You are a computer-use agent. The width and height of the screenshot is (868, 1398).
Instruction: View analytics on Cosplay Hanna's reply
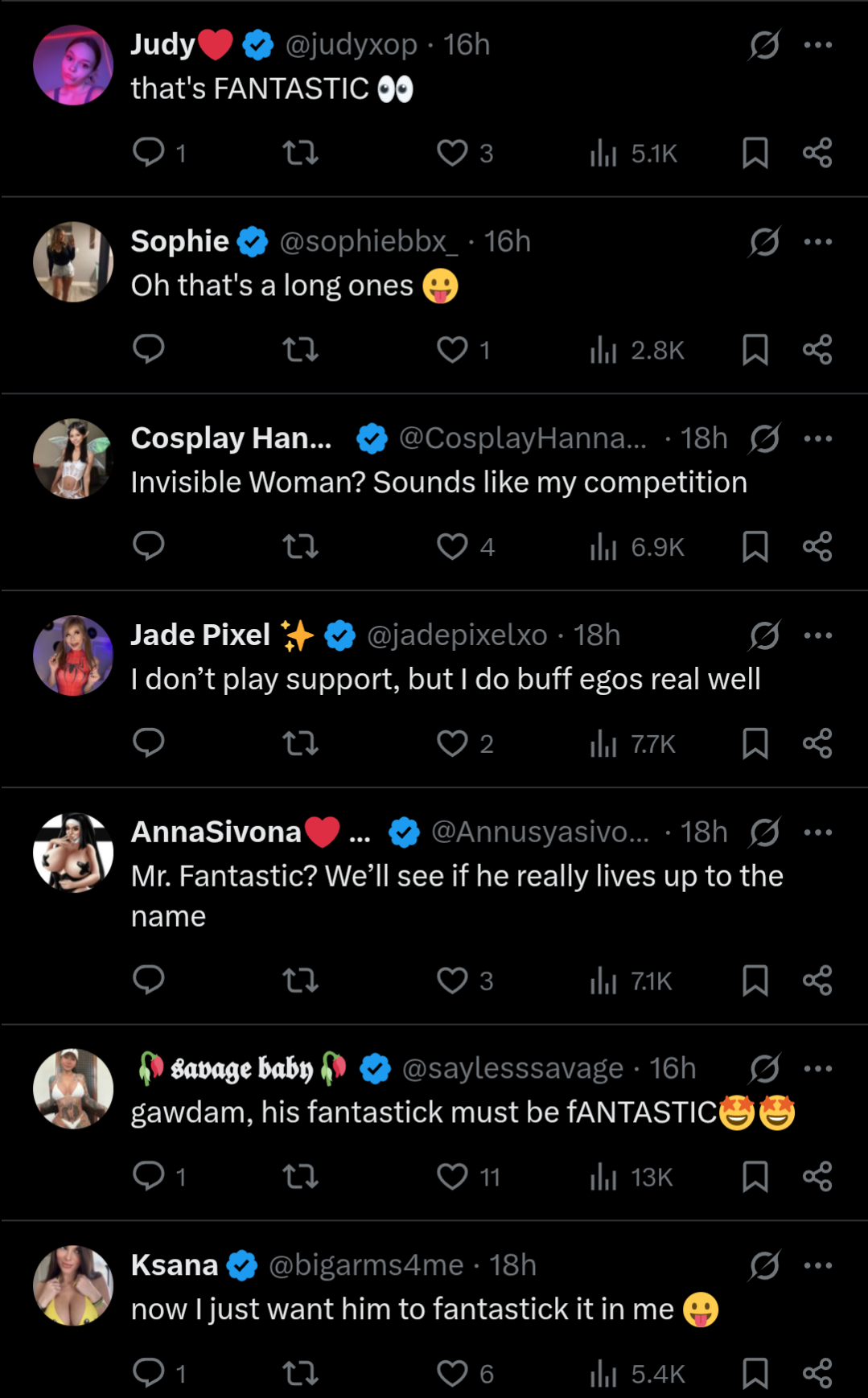click(x=603, y=547)
